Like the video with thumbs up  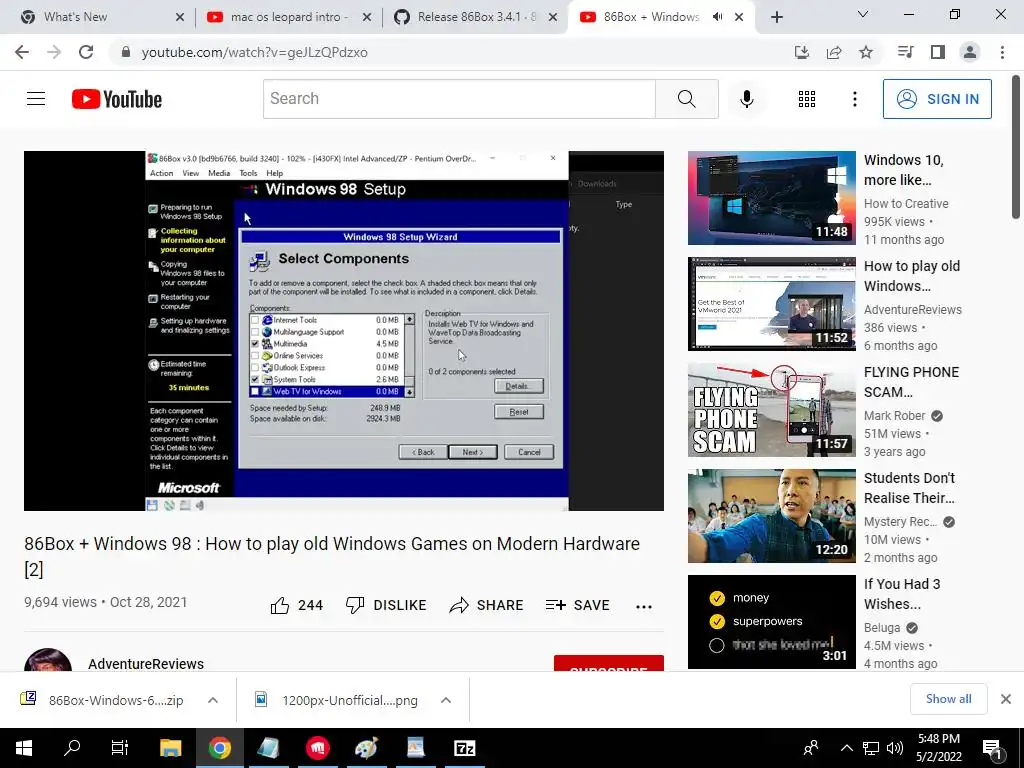pos(296,605)
